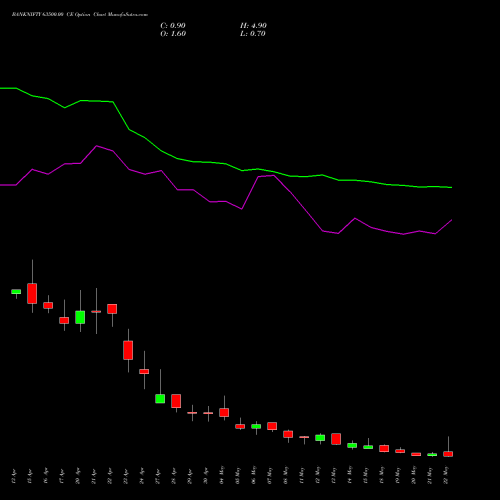Click the low value 'L: 0.70'
Image resolution: width=500 pixels, height=500 pixels.
253,34
